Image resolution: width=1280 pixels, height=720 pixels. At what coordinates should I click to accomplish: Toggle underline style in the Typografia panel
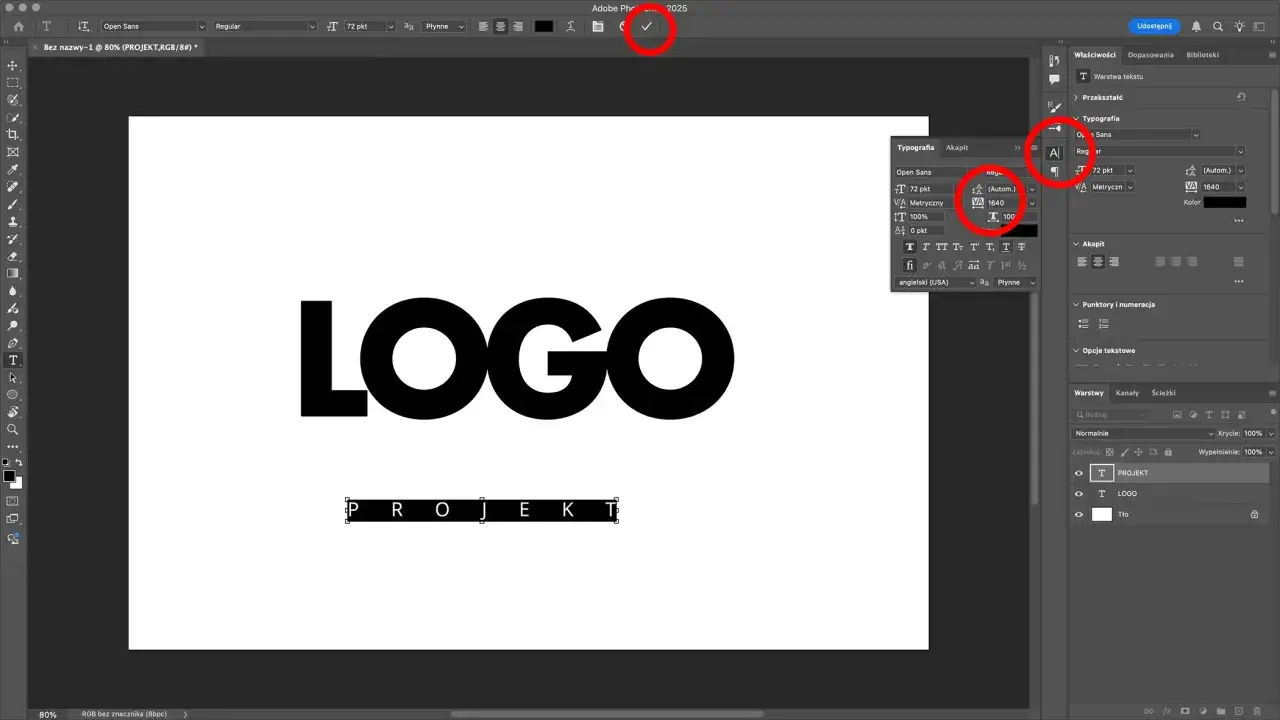point(1005,248)
